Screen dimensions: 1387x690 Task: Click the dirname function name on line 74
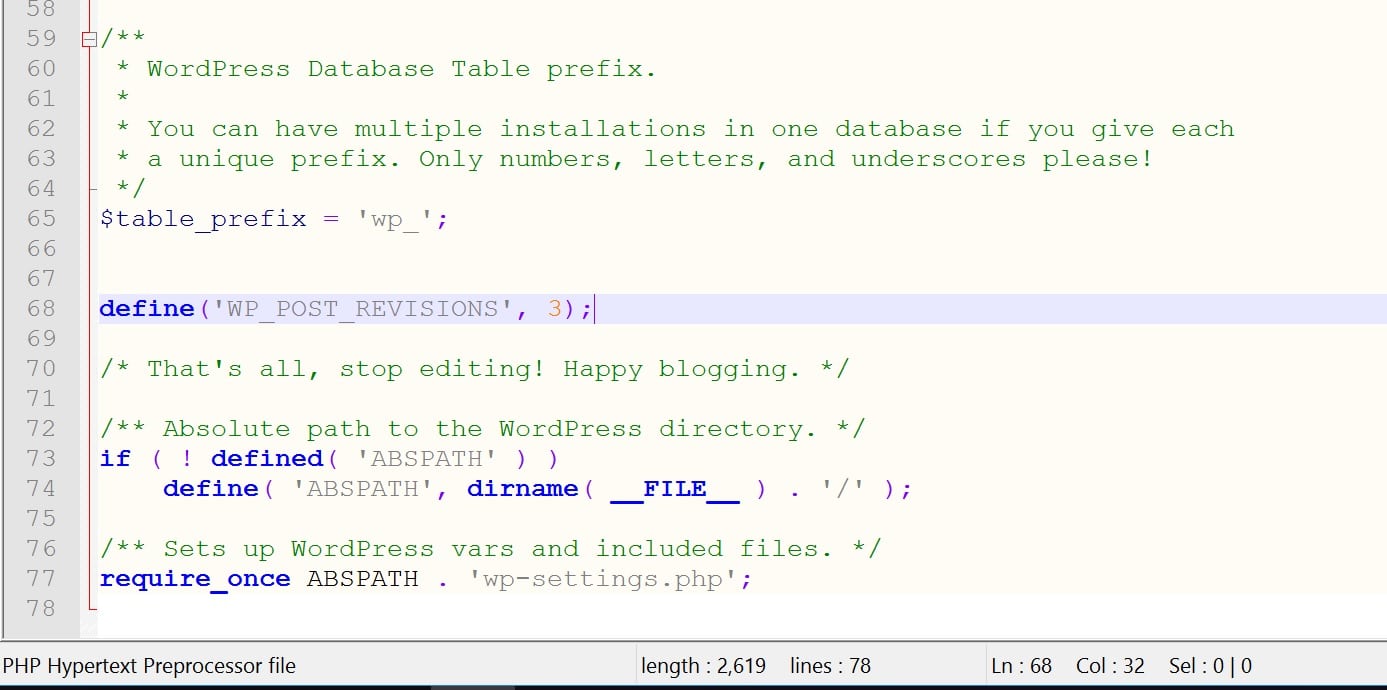coord(524,488)
